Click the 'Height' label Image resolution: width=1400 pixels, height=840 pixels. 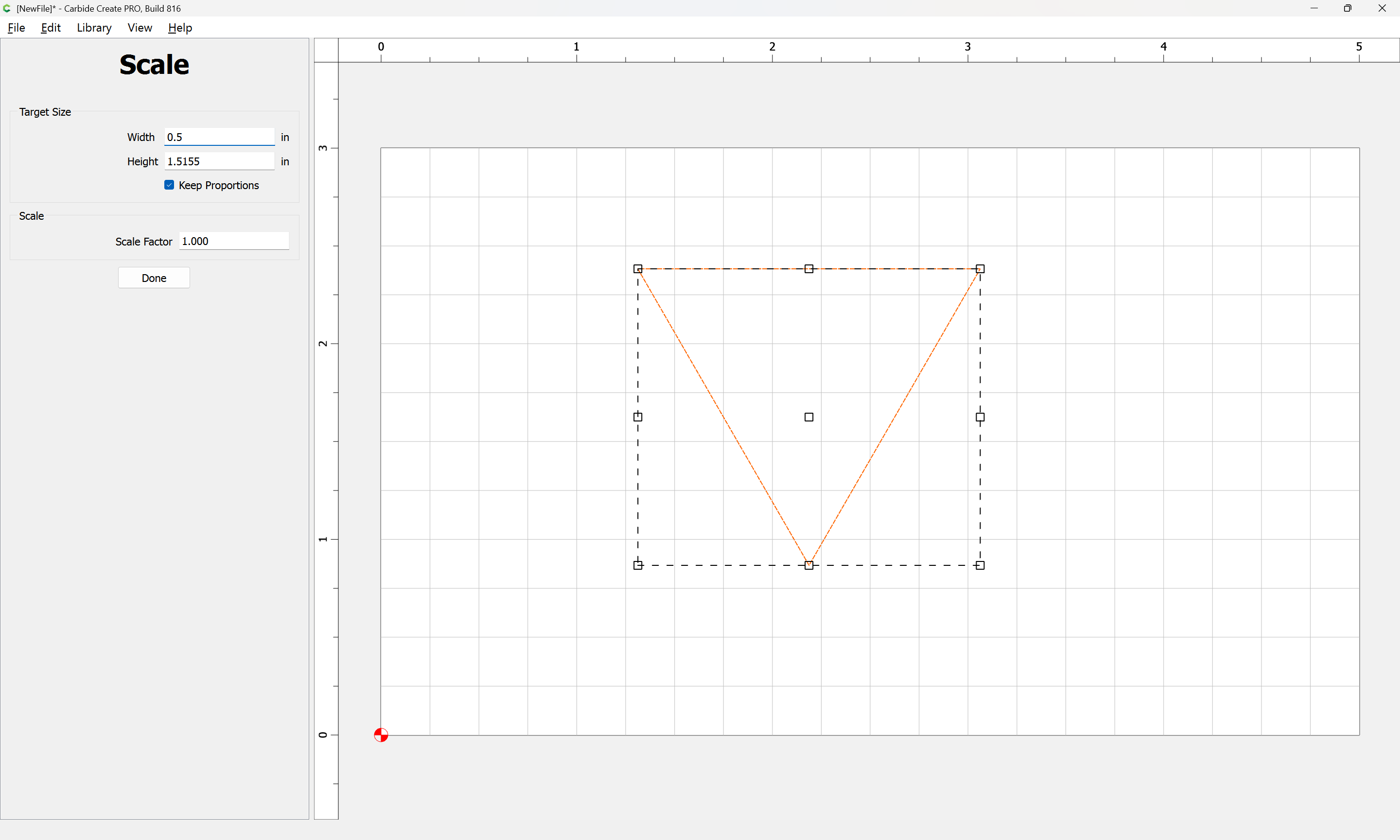pyautogui.click(x=142, y=161)
